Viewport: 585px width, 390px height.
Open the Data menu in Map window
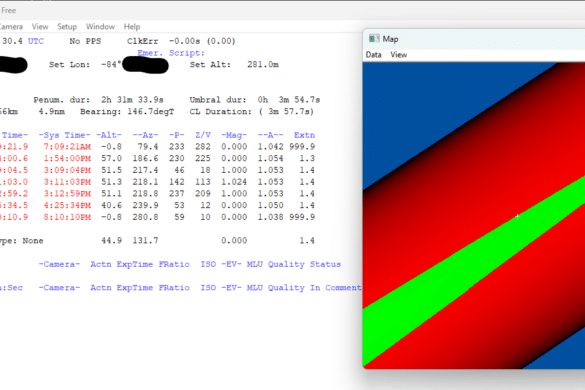(373, 55)
